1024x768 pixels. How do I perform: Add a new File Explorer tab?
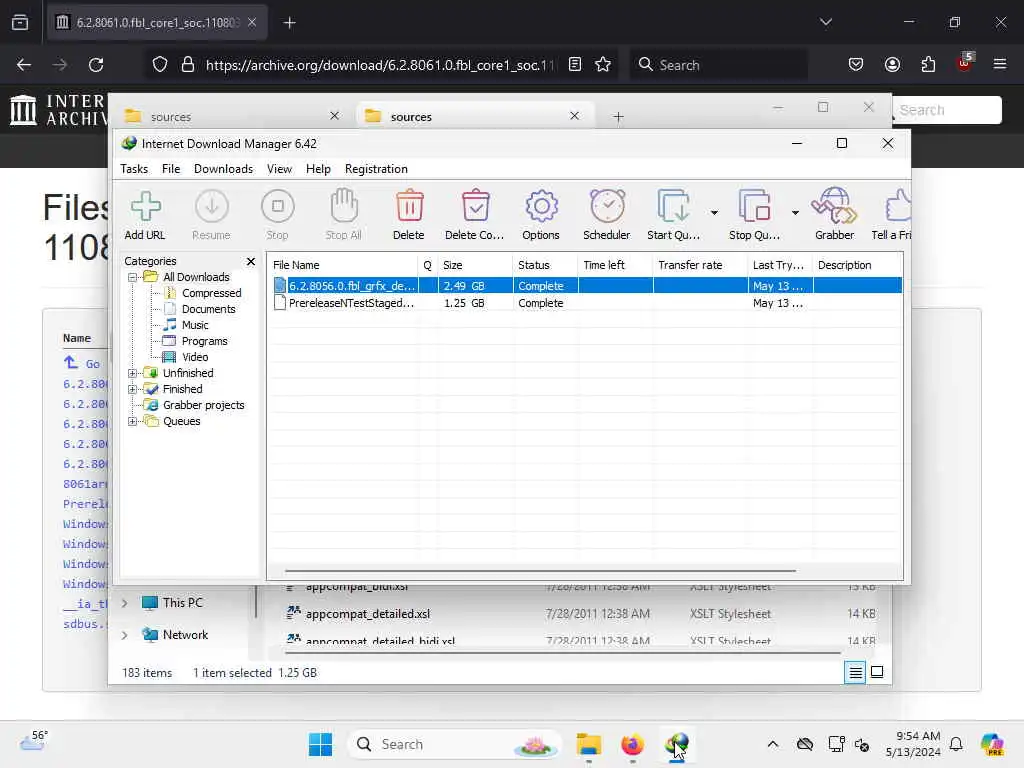pos(618,117)
